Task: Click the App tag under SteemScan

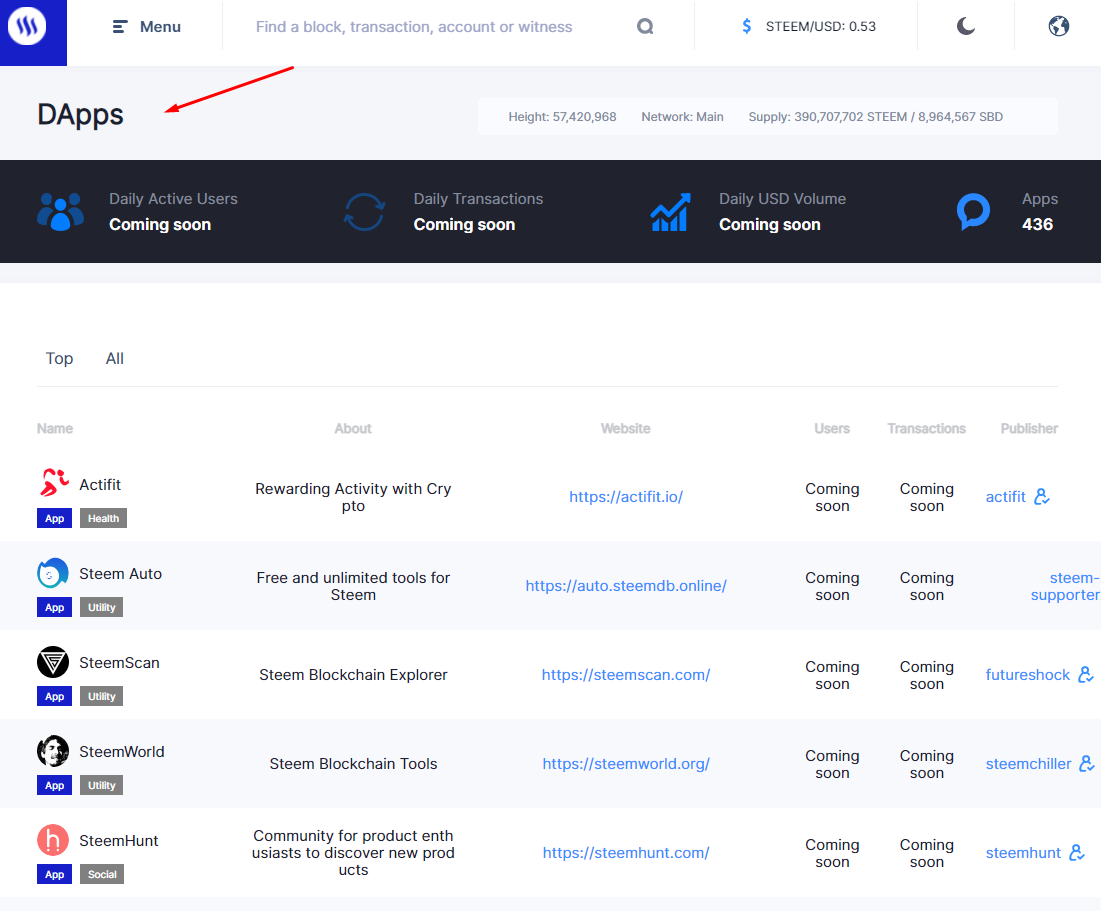Action: [x=55, y=697]
